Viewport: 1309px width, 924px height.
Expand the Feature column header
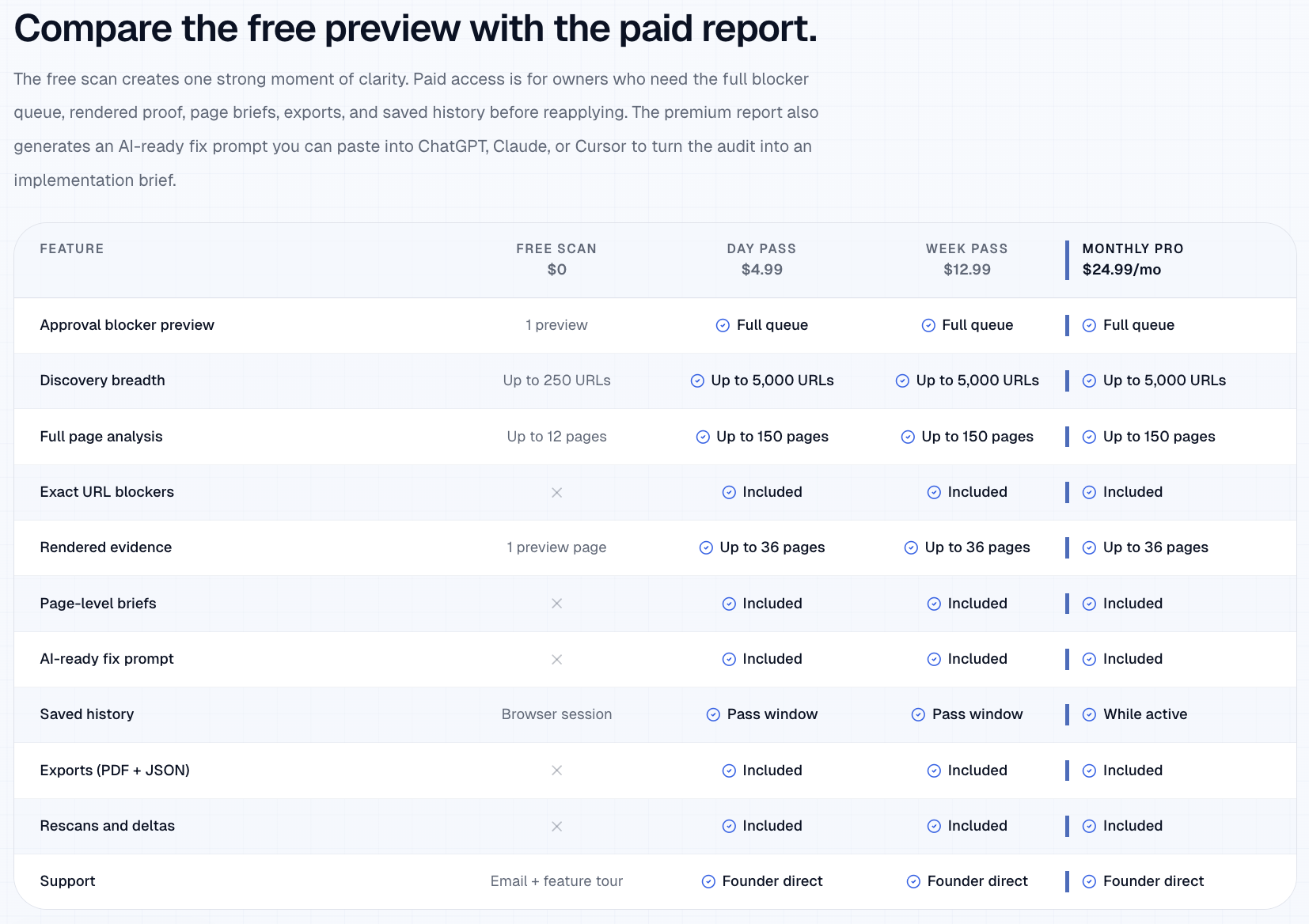[x=71, y=248]
